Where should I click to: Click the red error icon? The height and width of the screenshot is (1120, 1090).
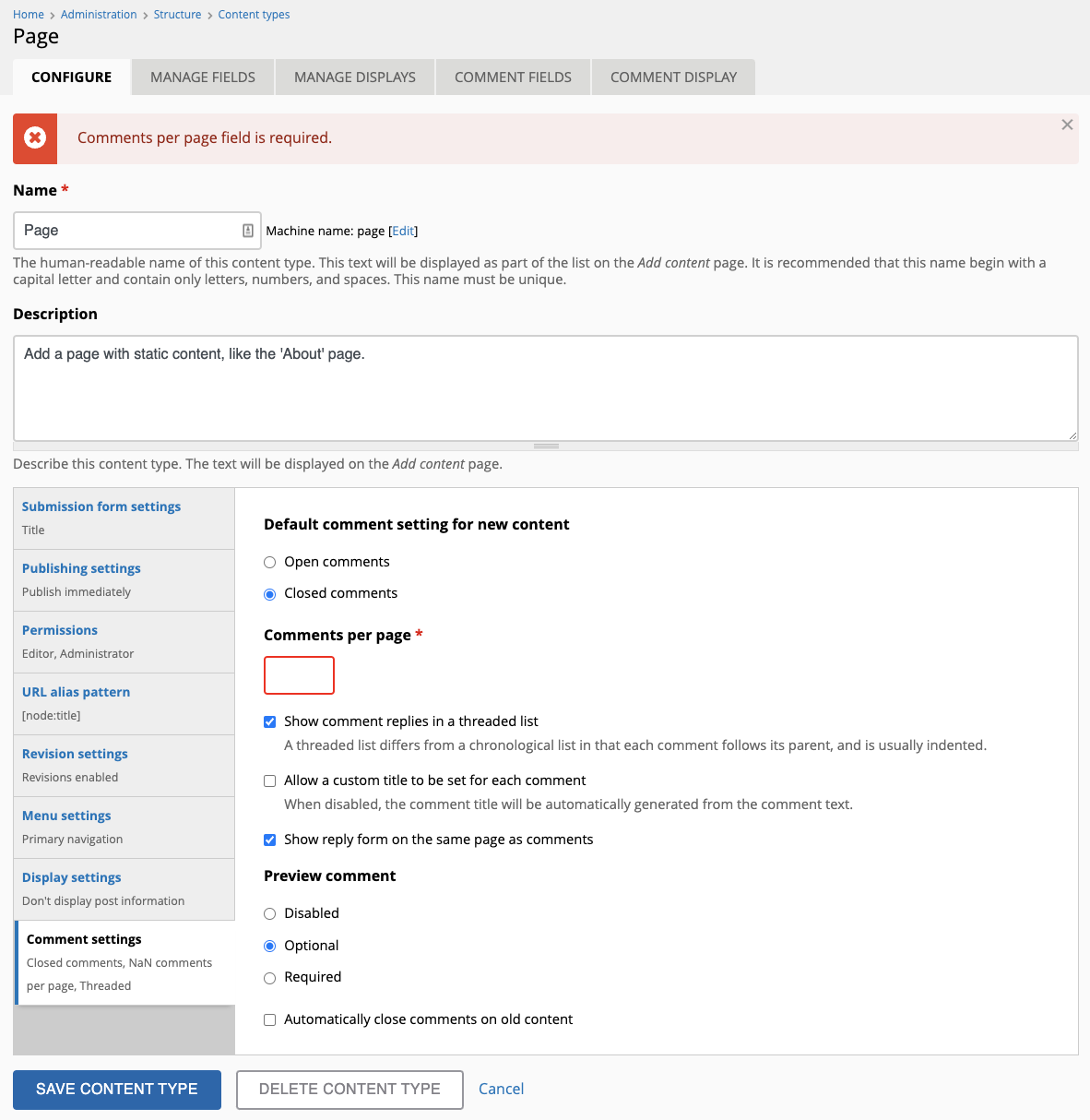(34, 138)
